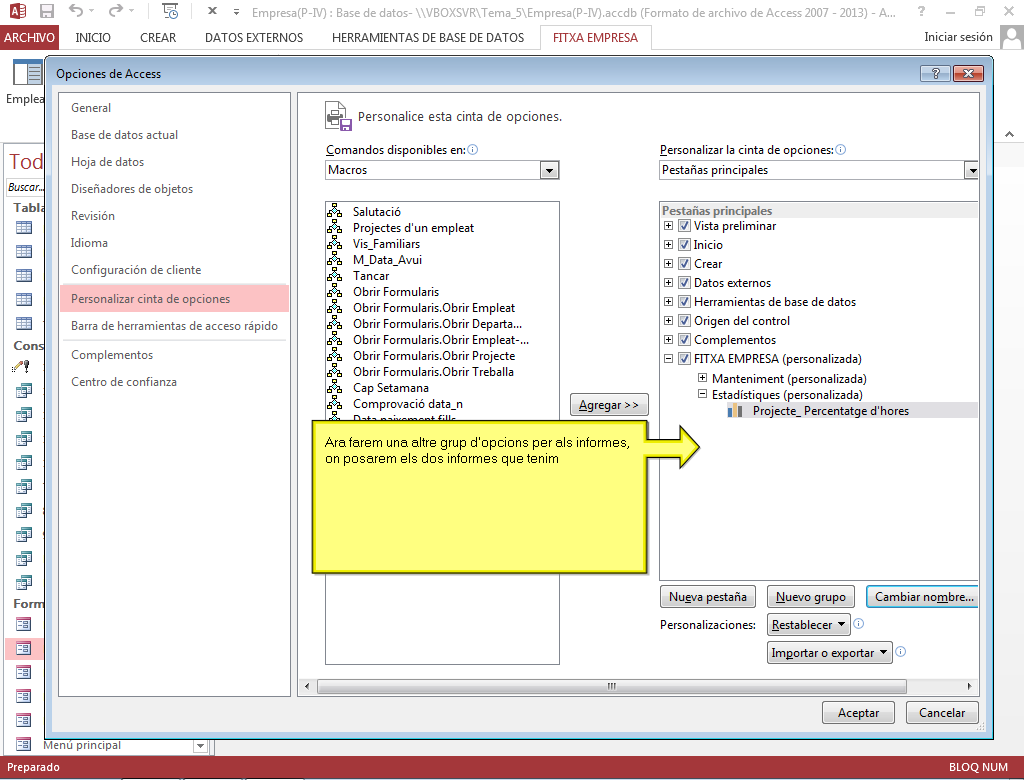Click the info icon next to Restablecer

click(859, 624)
